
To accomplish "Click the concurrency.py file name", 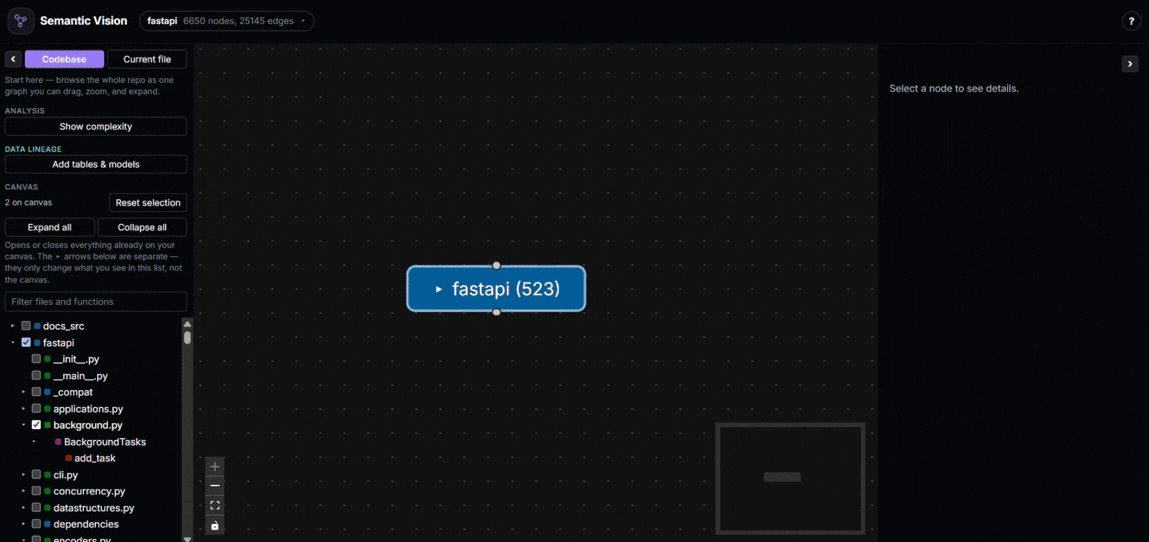I will click(x=89, y=491).
